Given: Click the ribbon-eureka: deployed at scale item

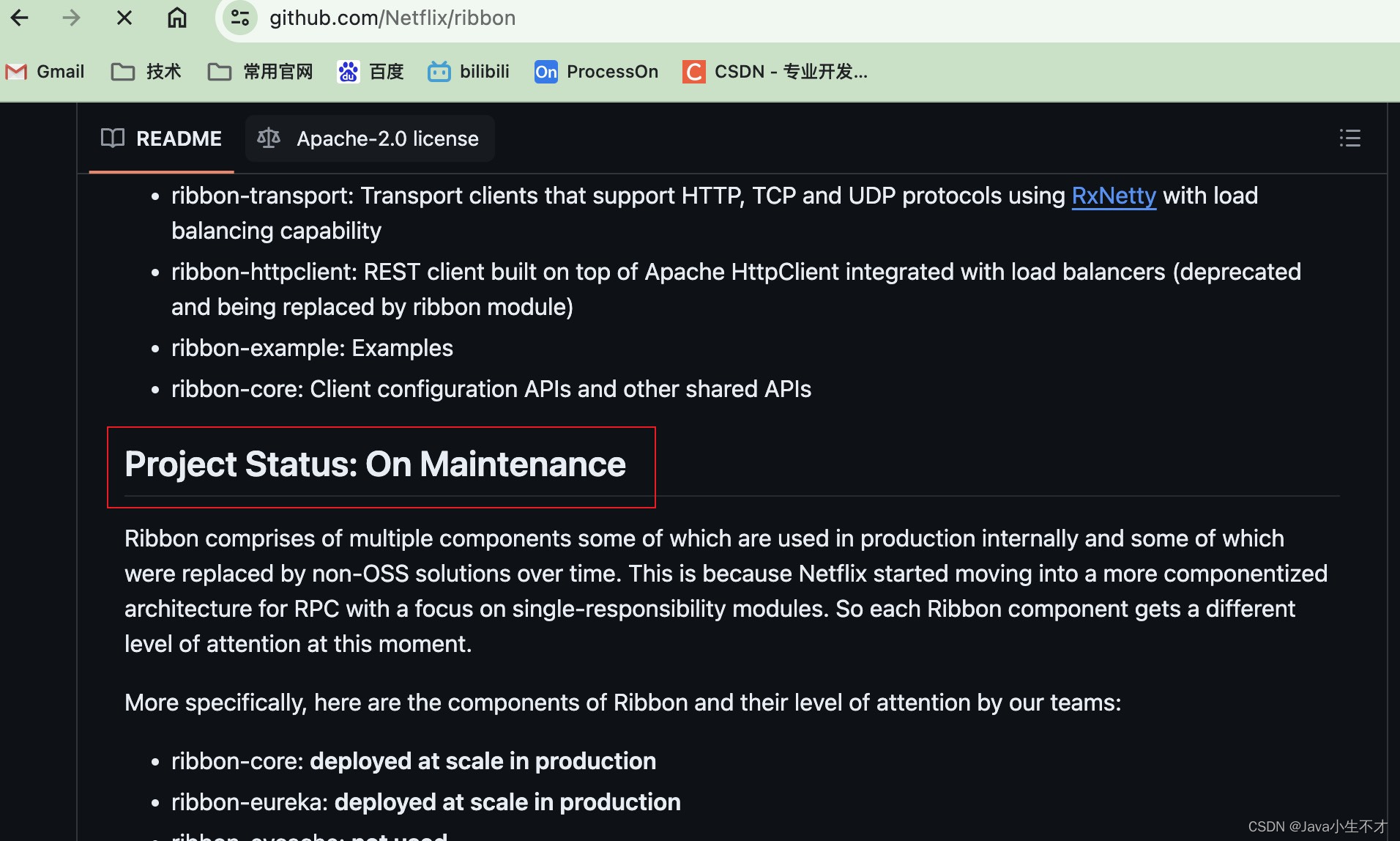Looking at the screenshot, I should [426, 802].
